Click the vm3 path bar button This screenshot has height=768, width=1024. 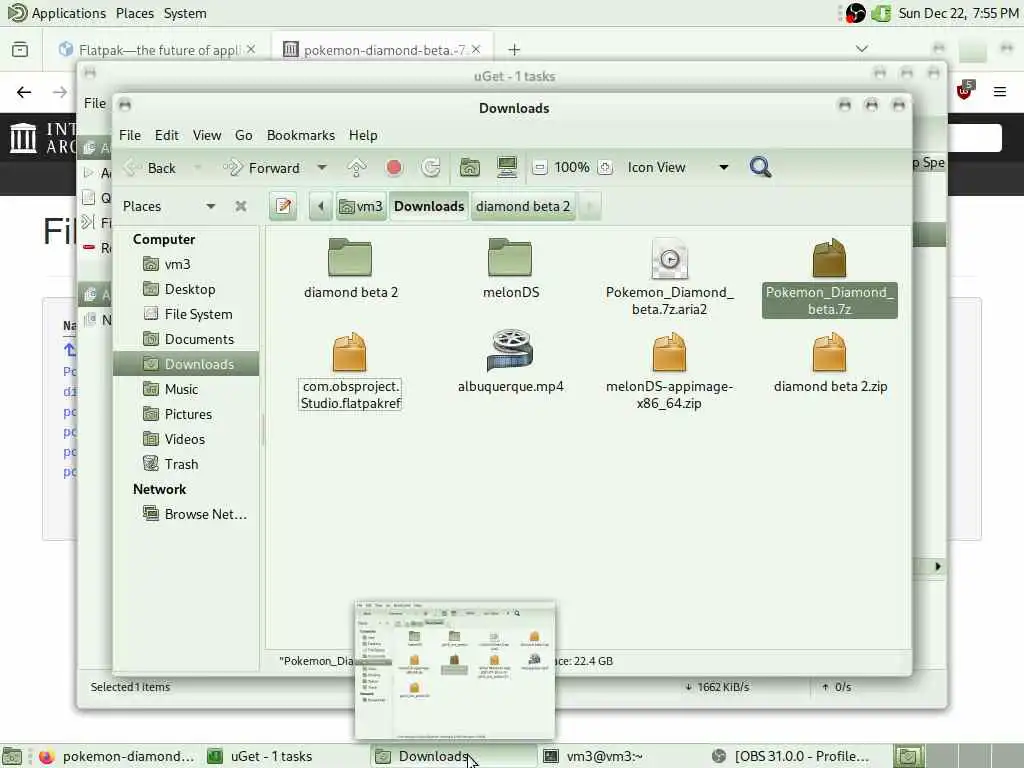(361, 206)
